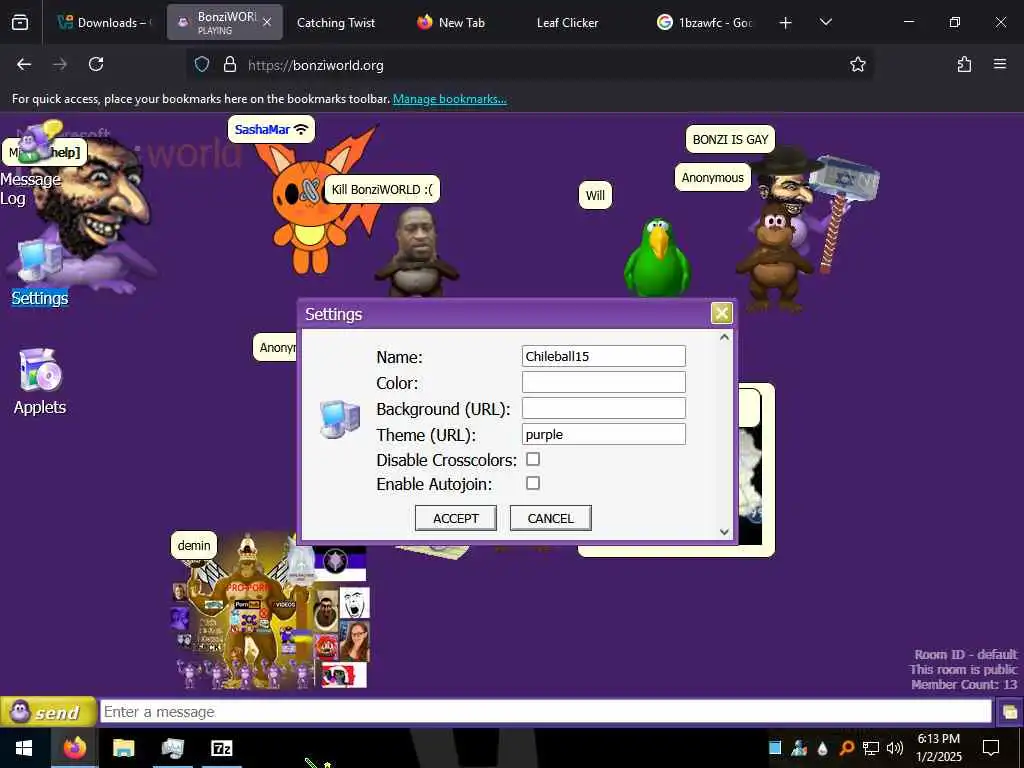Open the Applets desktop icon
Viewport: 1024px width, 768px height.
(x=40, y=382)
